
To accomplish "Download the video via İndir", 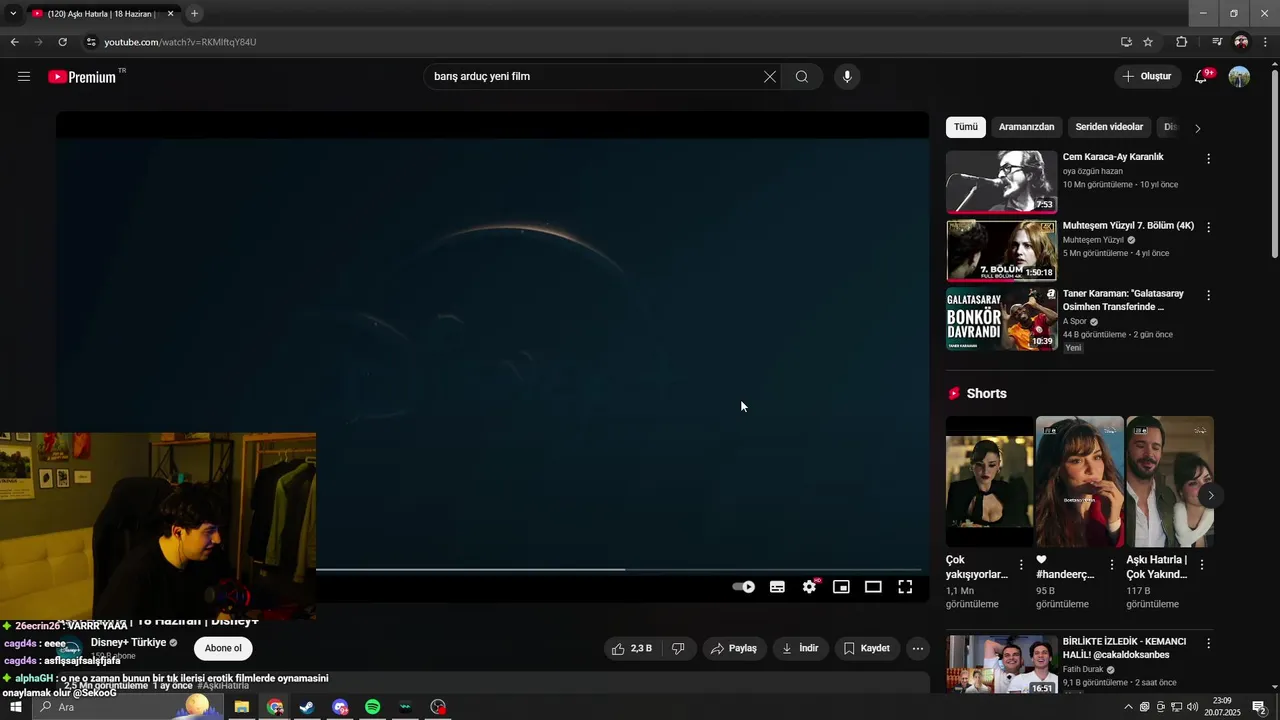I will [801, 649].
